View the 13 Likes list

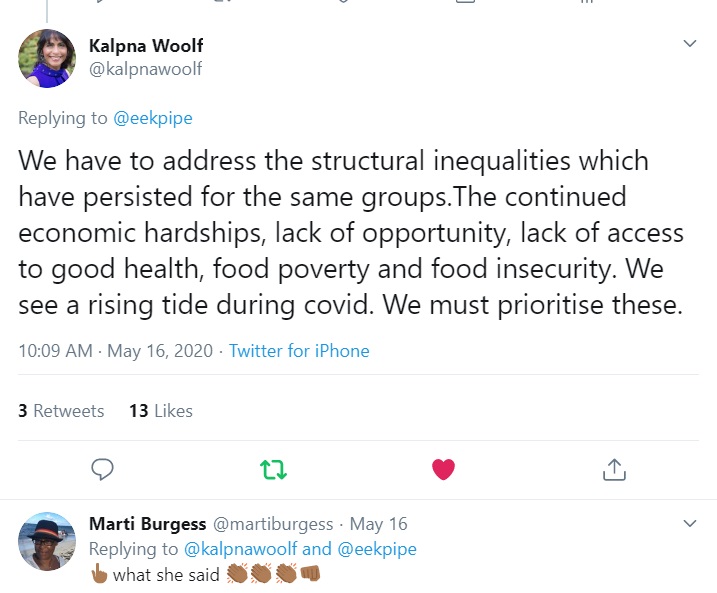[x=160, y=410]
